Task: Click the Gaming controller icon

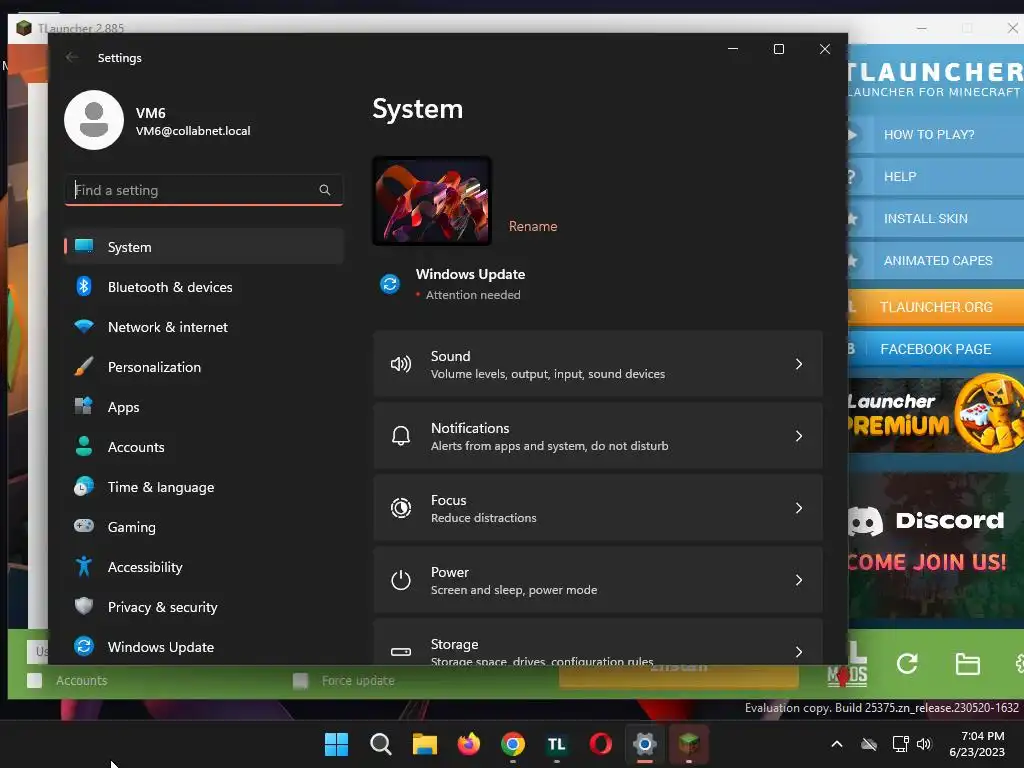Action: (x=84, y=526)
